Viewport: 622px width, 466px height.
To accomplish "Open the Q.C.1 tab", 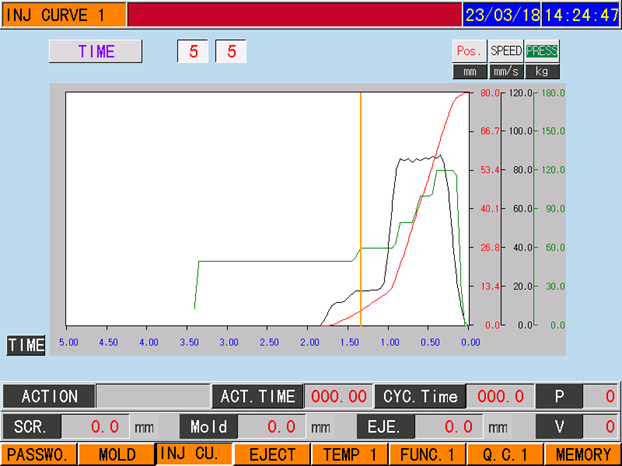I will click(505, 455).
